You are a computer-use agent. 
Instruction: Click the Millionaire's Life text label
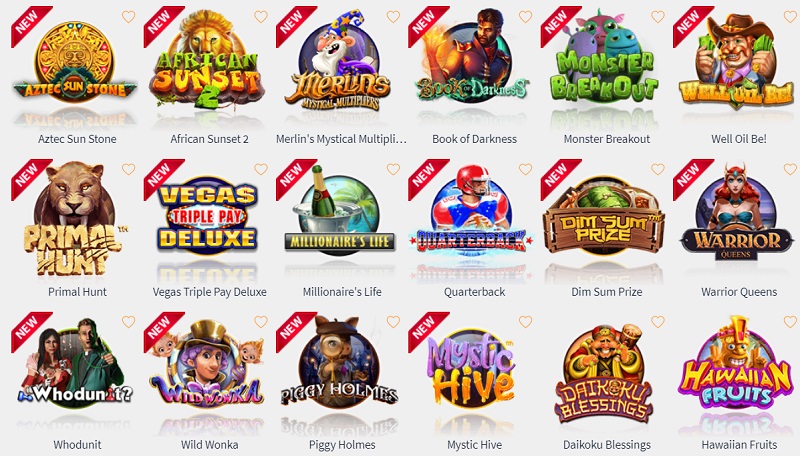point(342,292)
